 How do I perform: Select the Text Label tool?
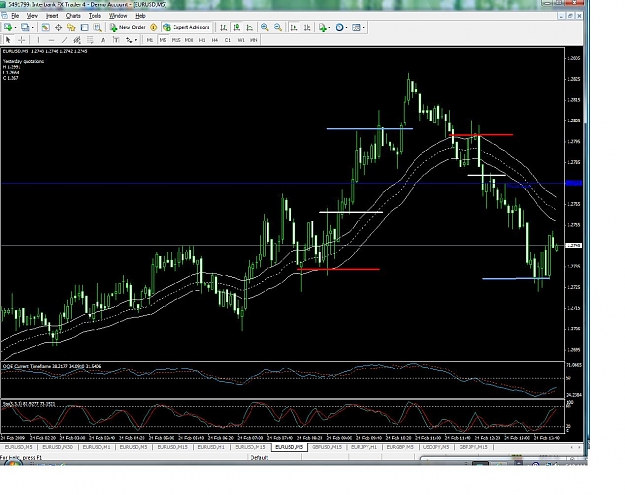pos(116,40)
